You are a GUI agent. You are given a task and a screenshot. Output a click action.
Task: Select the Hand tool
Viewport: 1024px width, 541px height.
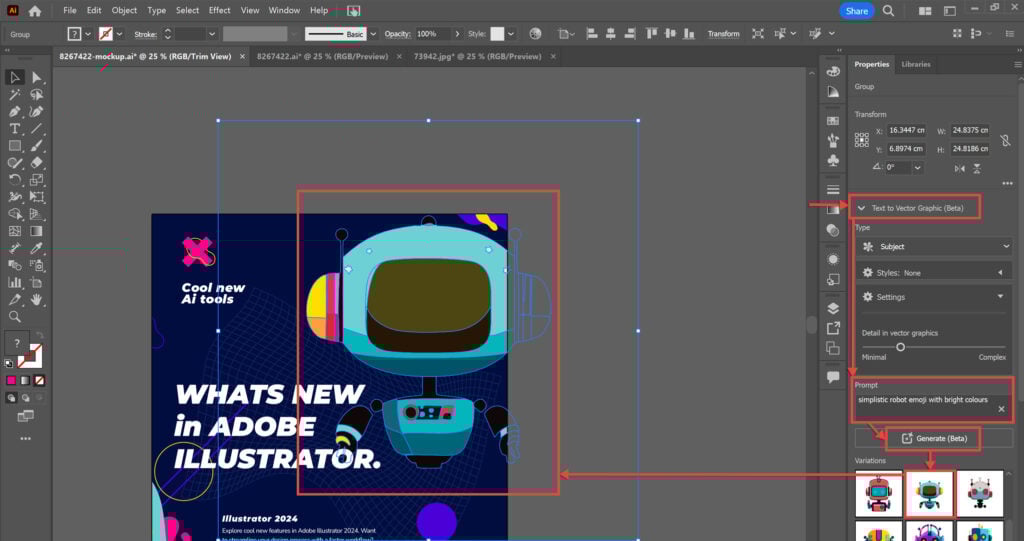coord(37,299)
